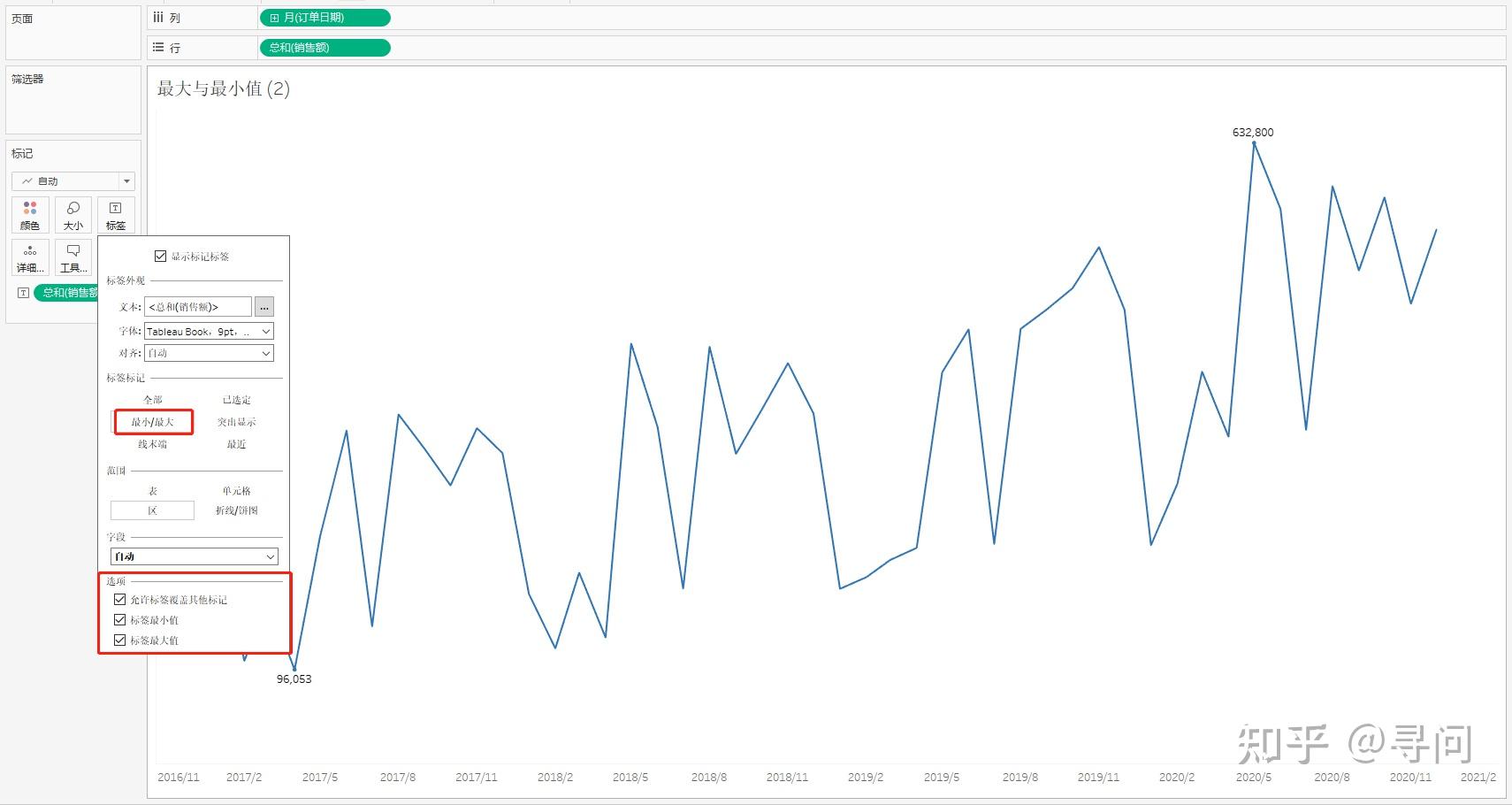Choose 表 as the scope
The height and width of the screenshot is (805, 1512).
pyautogui.click(x=153, y=491)
